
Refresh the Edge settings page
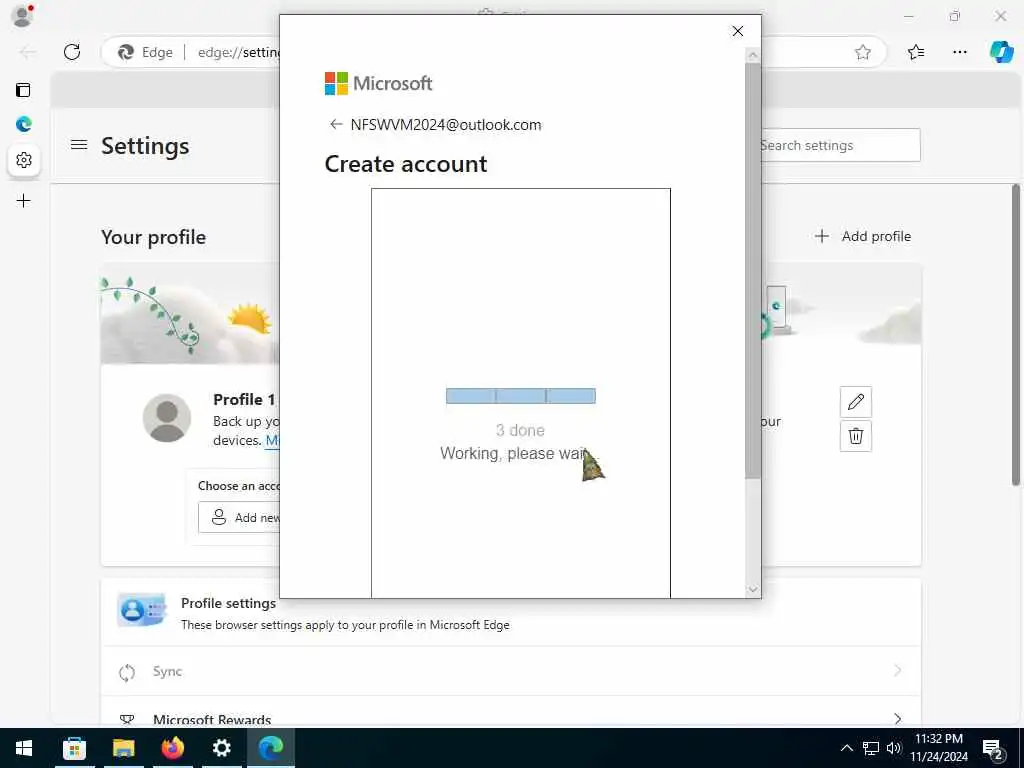click(x=72, y=52)
